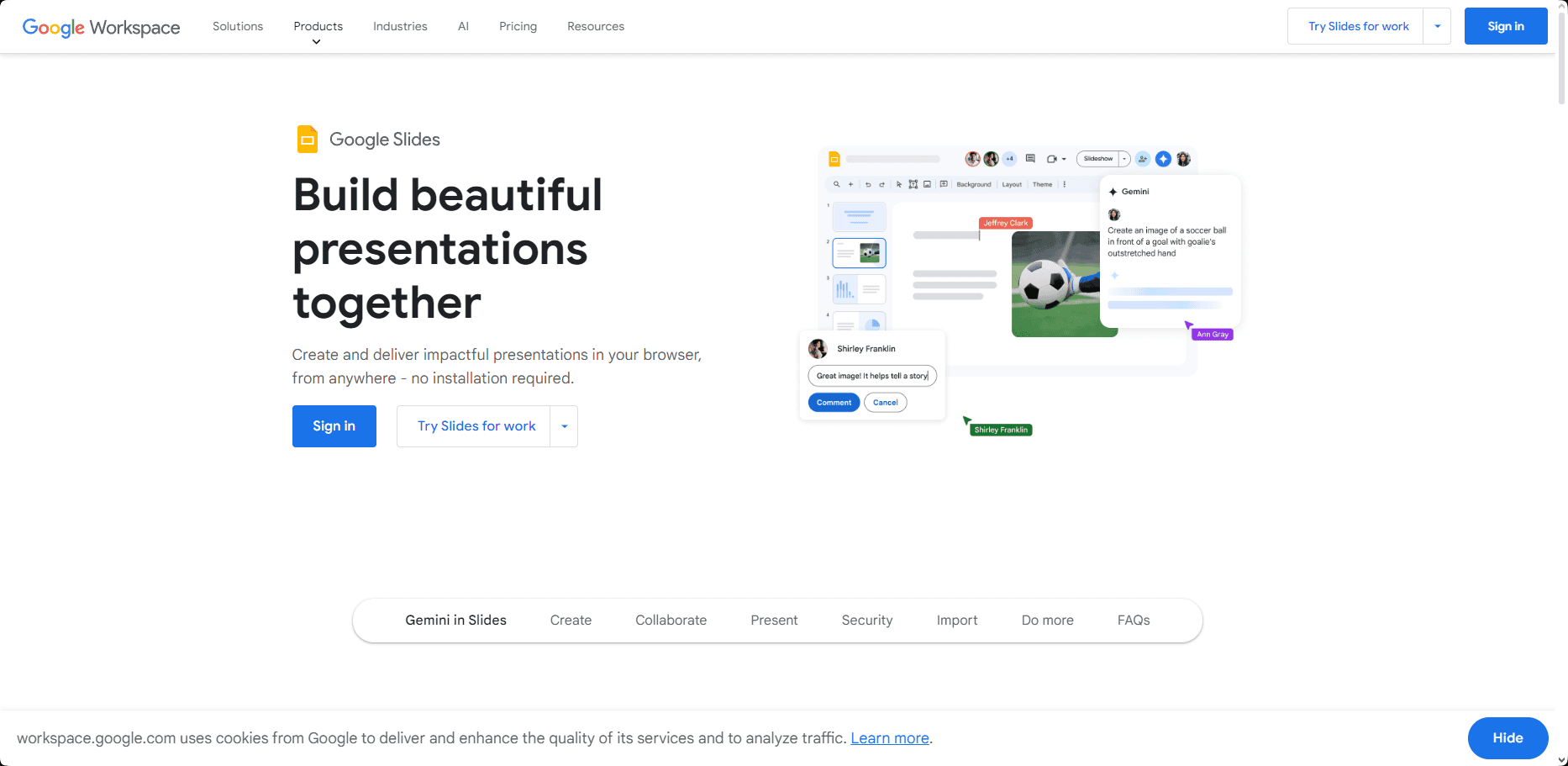Hide the cookie notice
The height and width of the screenshot is (766, 1568).
(1507, 738)
